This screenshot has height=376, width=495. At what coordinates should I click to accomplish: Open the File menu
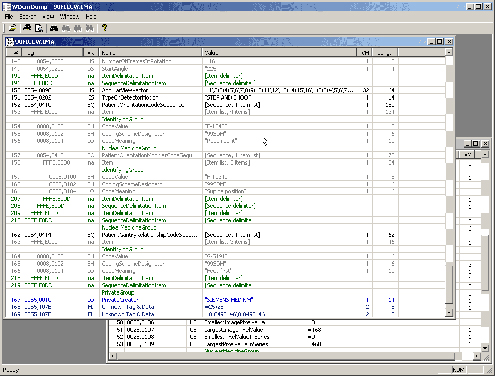point(9,17)
